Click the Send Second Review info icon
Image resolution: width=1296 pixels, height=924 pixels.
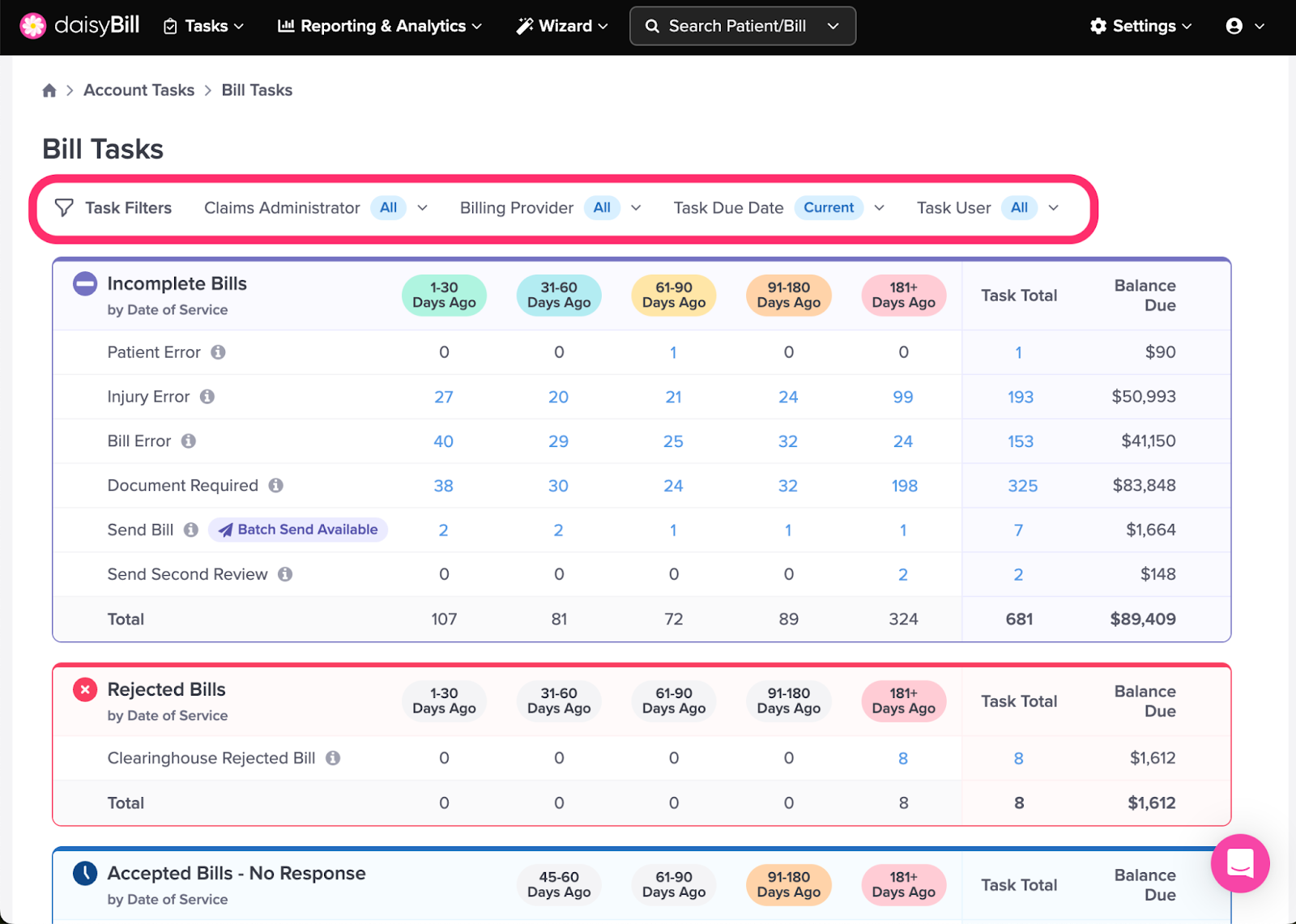click(285, 574)
